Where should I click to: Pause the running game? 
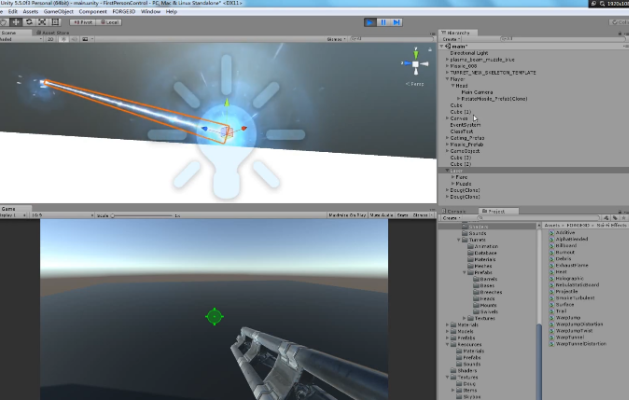coord(383,22)
